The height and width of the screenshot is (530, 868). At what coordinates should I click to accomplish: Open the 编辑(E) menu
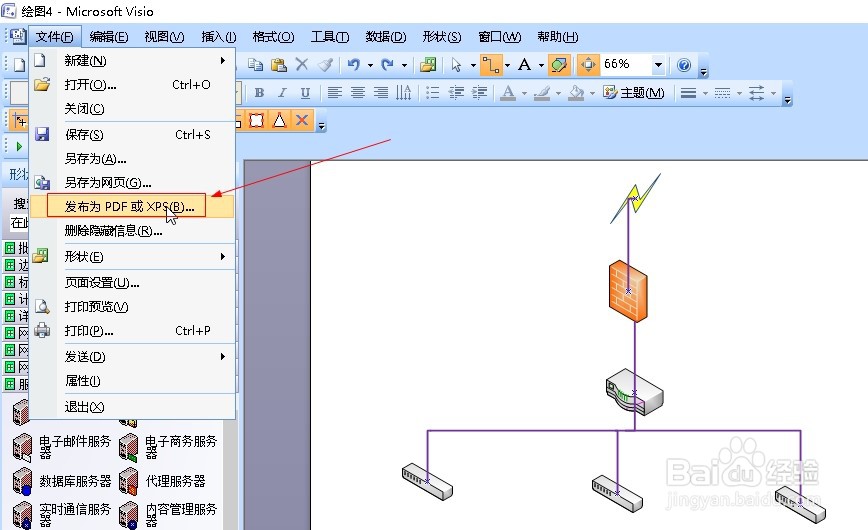108,37
